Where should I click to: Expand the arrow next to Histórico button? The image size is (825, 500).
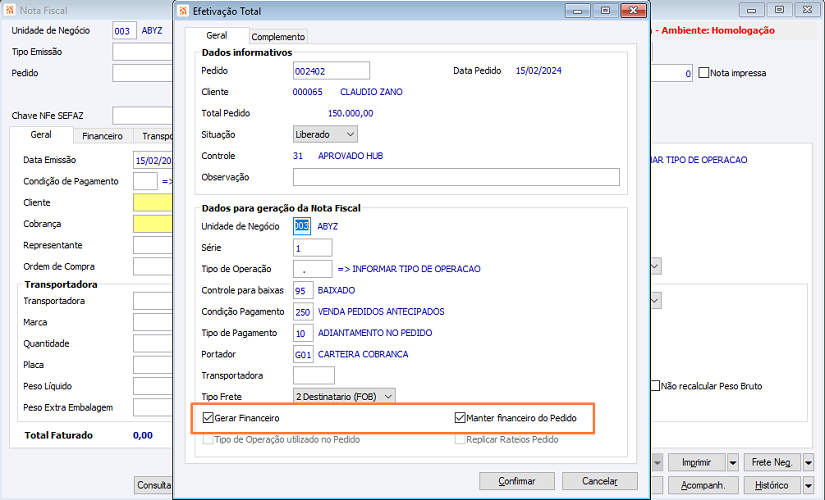(x=809, y=485)
